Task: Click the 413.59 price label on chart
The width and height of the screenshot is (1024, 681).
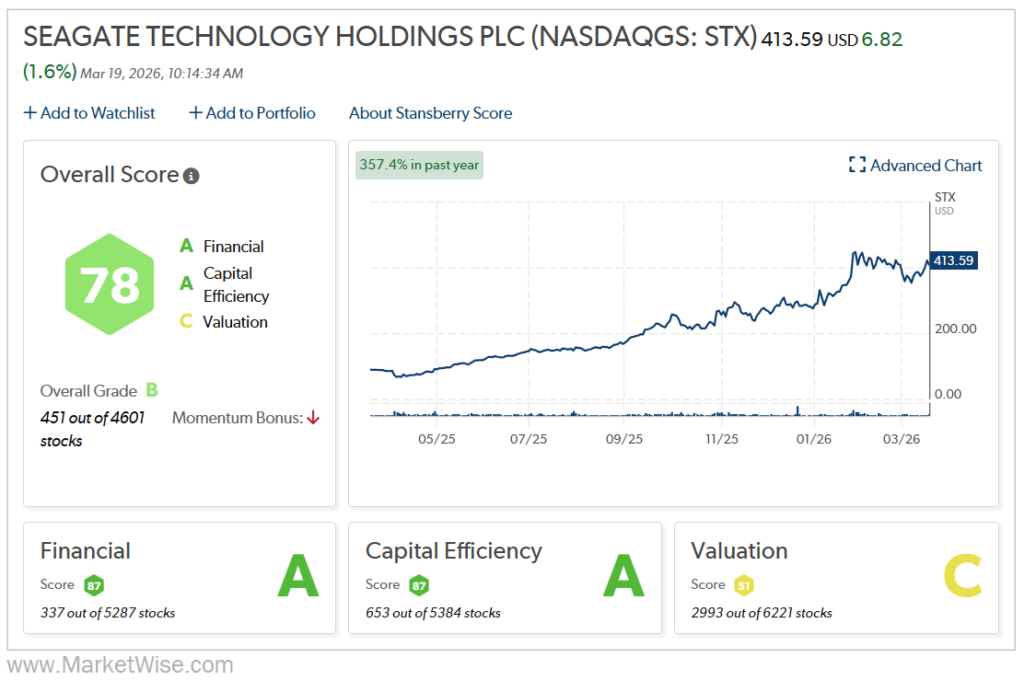Action: point(953,261)
